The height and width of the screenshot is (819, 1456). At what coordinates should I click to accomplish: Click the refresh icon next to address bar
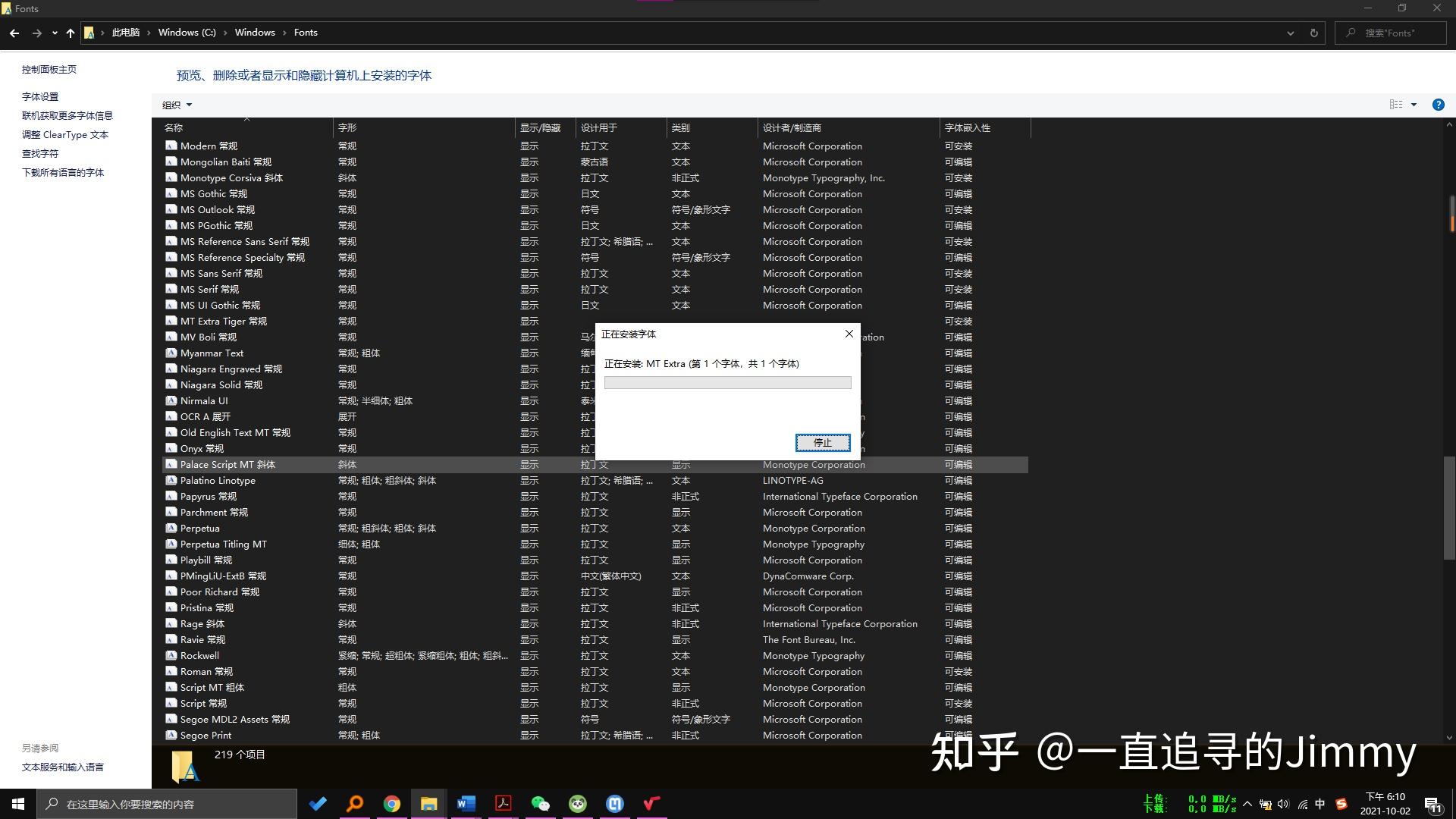[x=1314, y=33]
